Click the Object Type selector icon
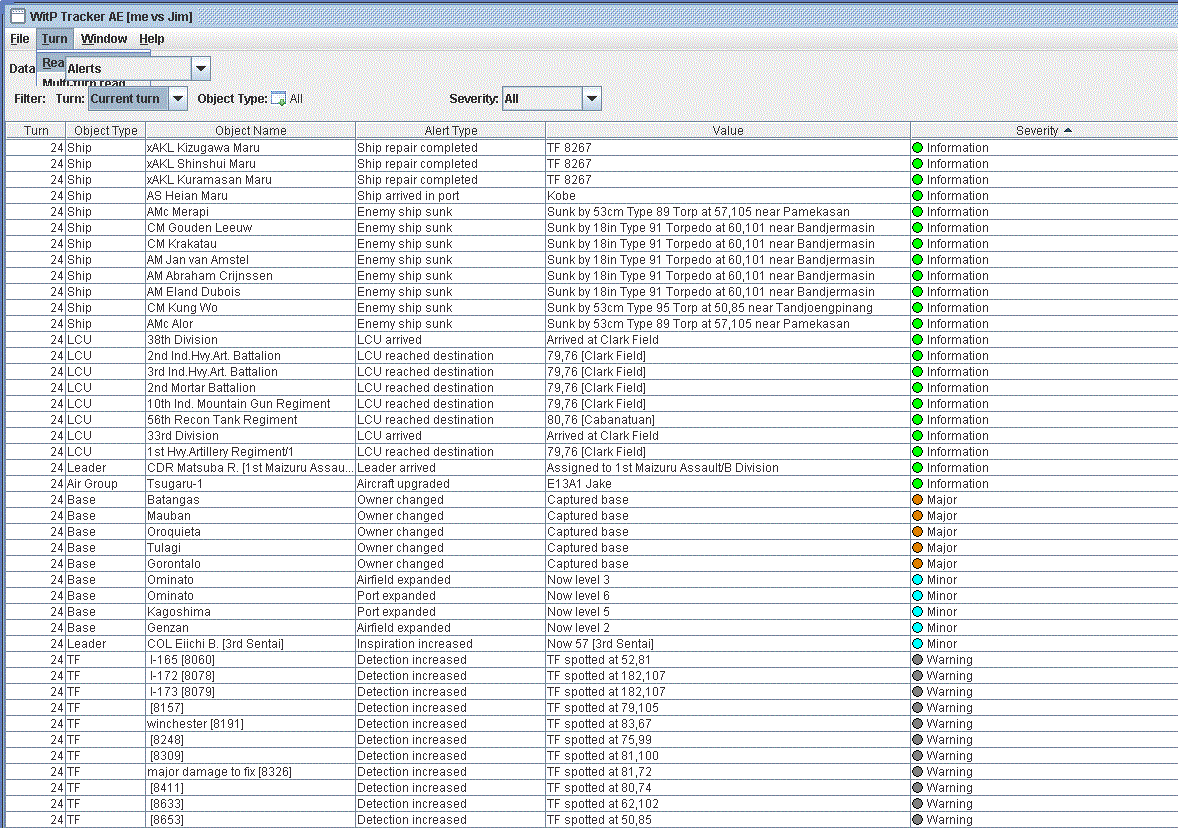Screen dimensions: 1178x828 pyautogui.click(x=279, y=99)
